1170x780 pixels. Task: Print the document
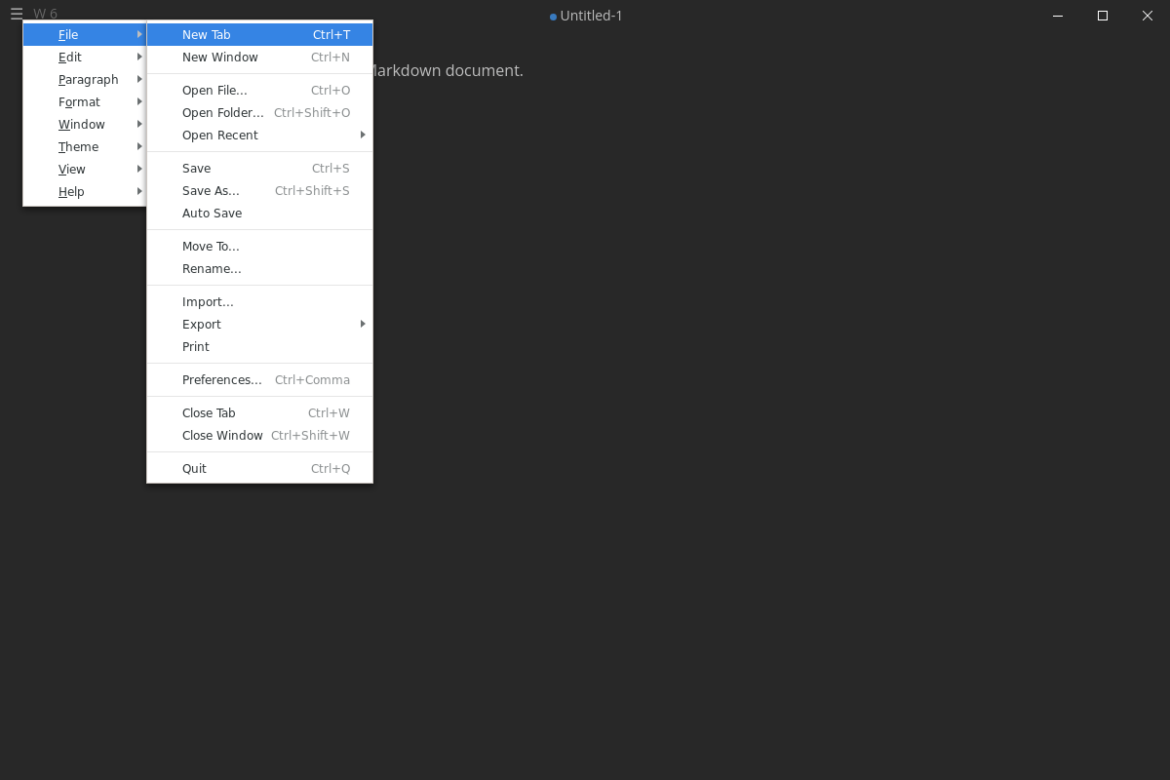[x=195, y=346]
